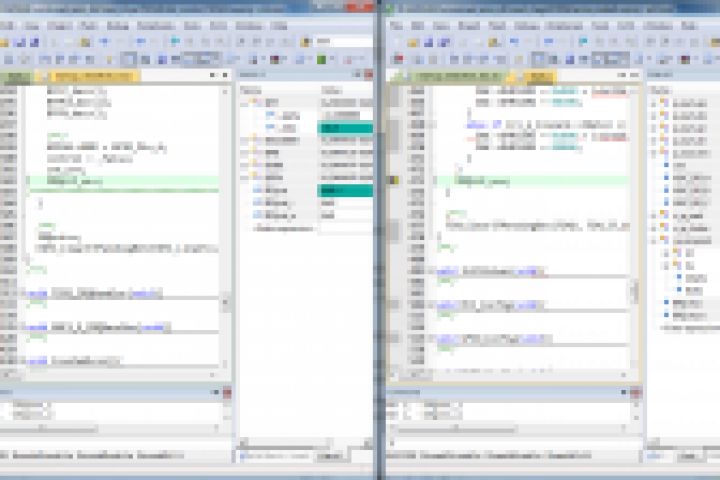Click the vertical scrollbar of right window code editor
Viewport: 720px width, 480px height.
635,227
